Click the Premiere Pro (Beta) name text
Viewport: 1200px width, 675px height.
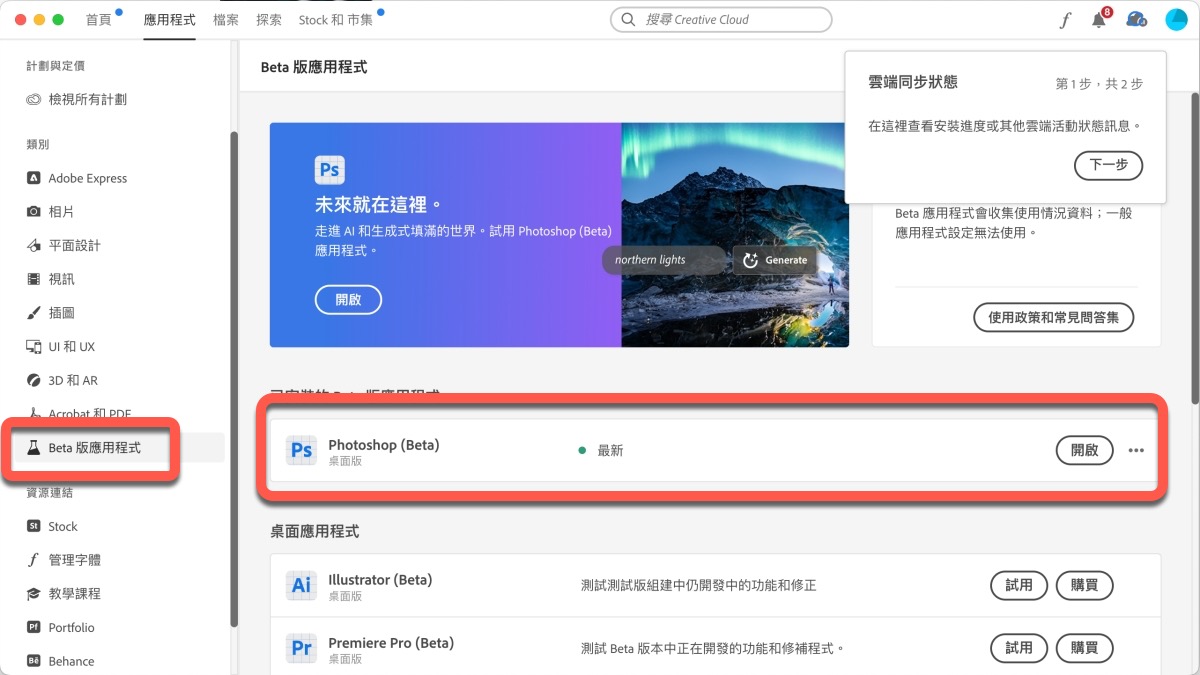pyautogui.click(x=391, y=642)
